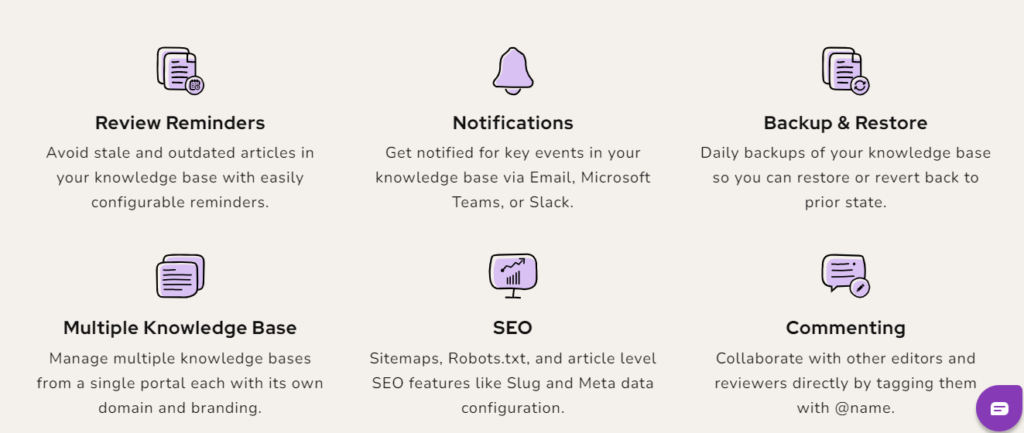Click the Commenting heading
Image resolution: width=1024 pixels, height=433 pixels.
pyautogui.click(x=845, y=328)
